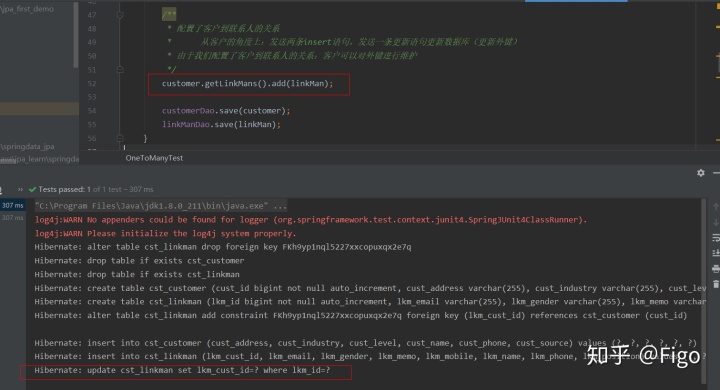Open the Run panel settings gear
Screen dimensions: 720x390
coord(701,173)
